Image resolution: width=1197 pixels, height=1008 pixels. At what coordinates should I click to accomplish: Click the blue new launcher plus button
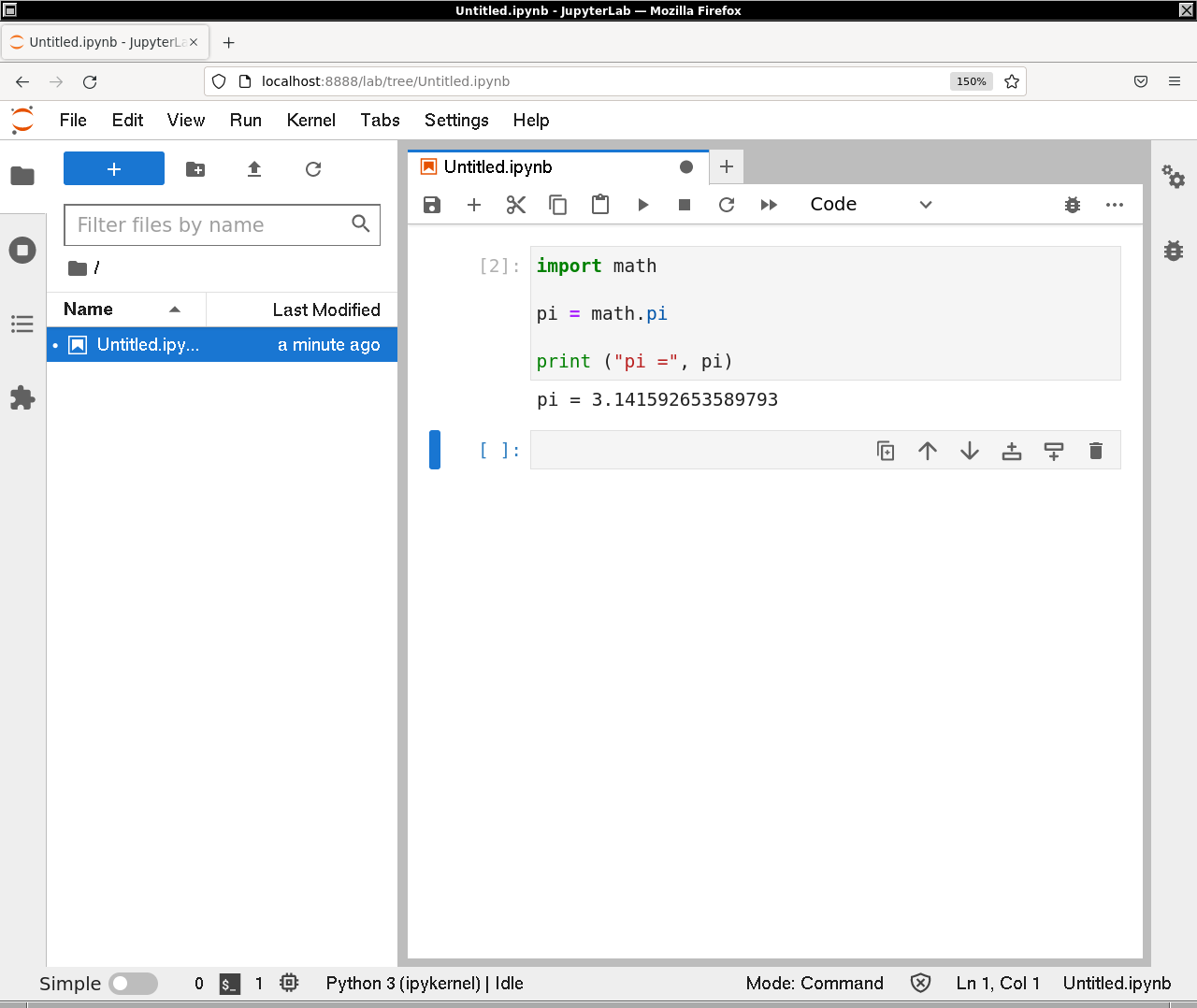[114, 169]
